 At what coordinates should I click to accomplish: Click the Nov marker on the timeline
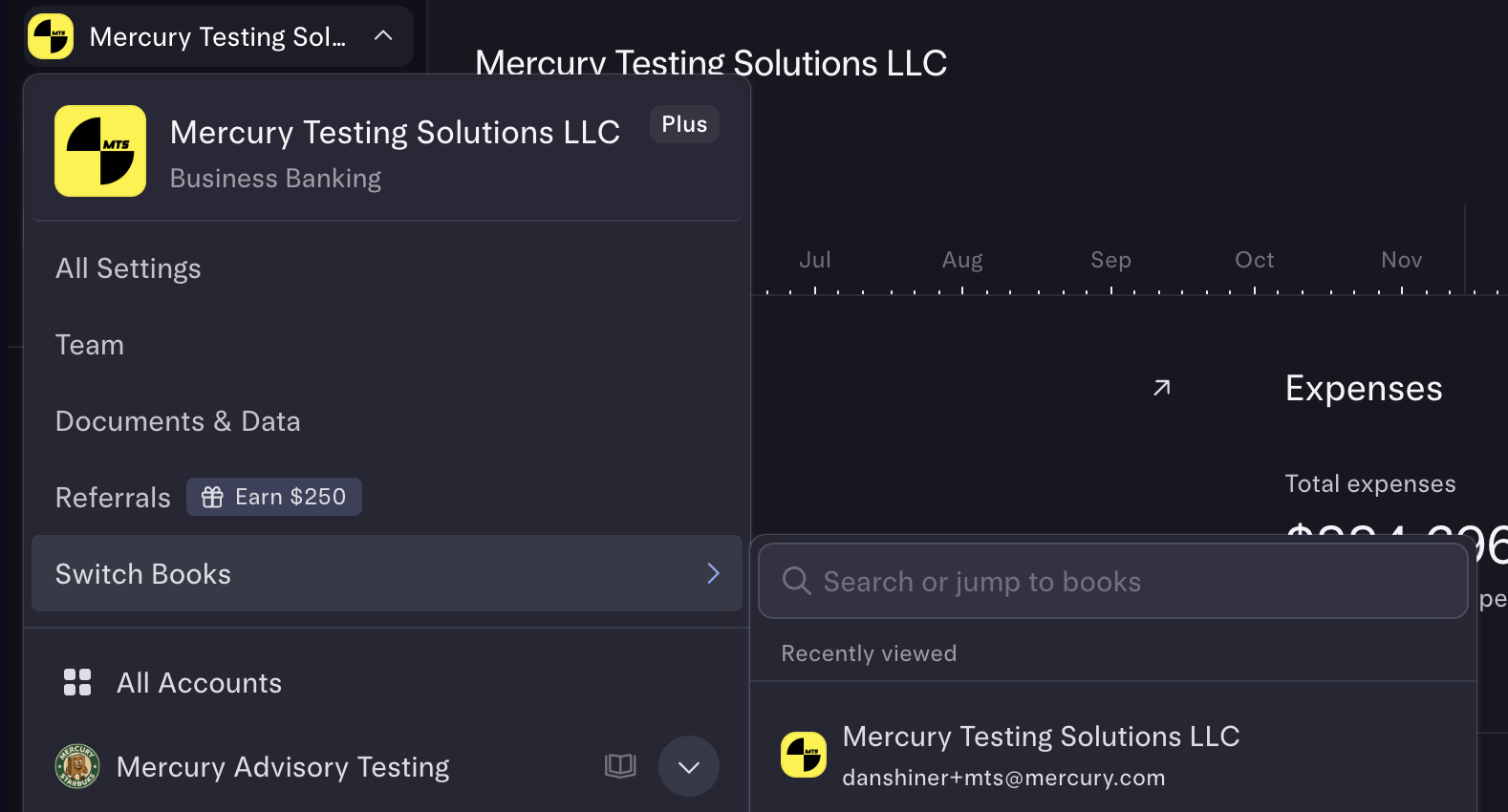click(x=1402, y=260)
